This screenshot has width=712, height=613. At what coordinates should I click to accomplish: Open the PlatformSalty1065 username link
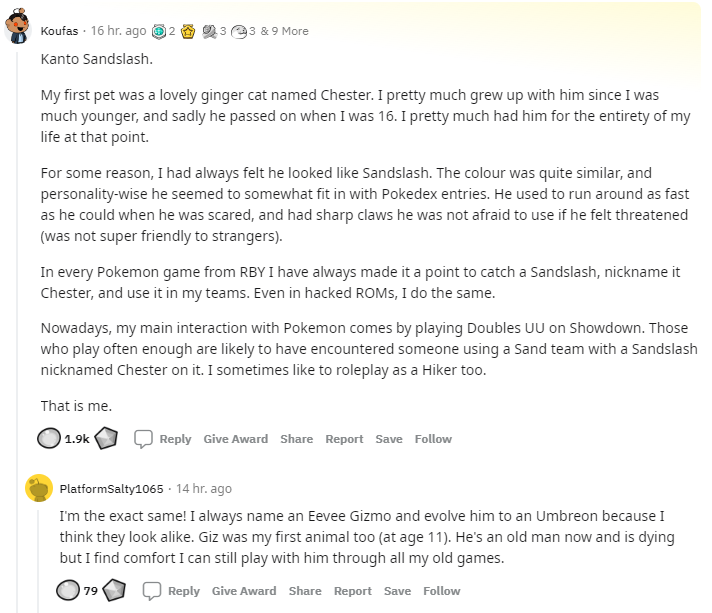click(x=111, y=489)
